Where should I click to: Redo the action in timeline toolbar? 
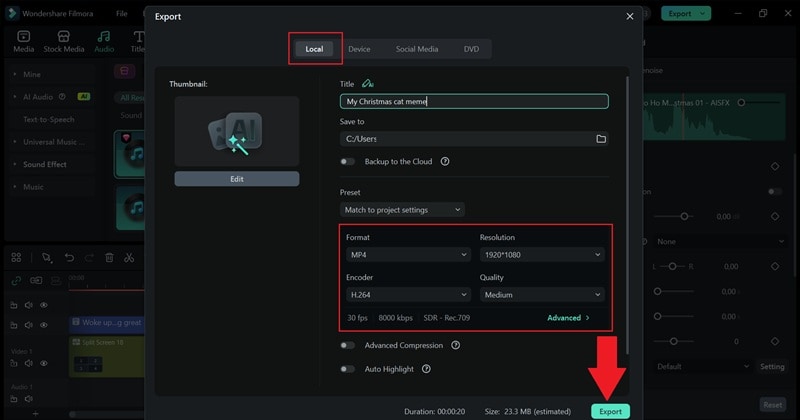coord(89,258)
